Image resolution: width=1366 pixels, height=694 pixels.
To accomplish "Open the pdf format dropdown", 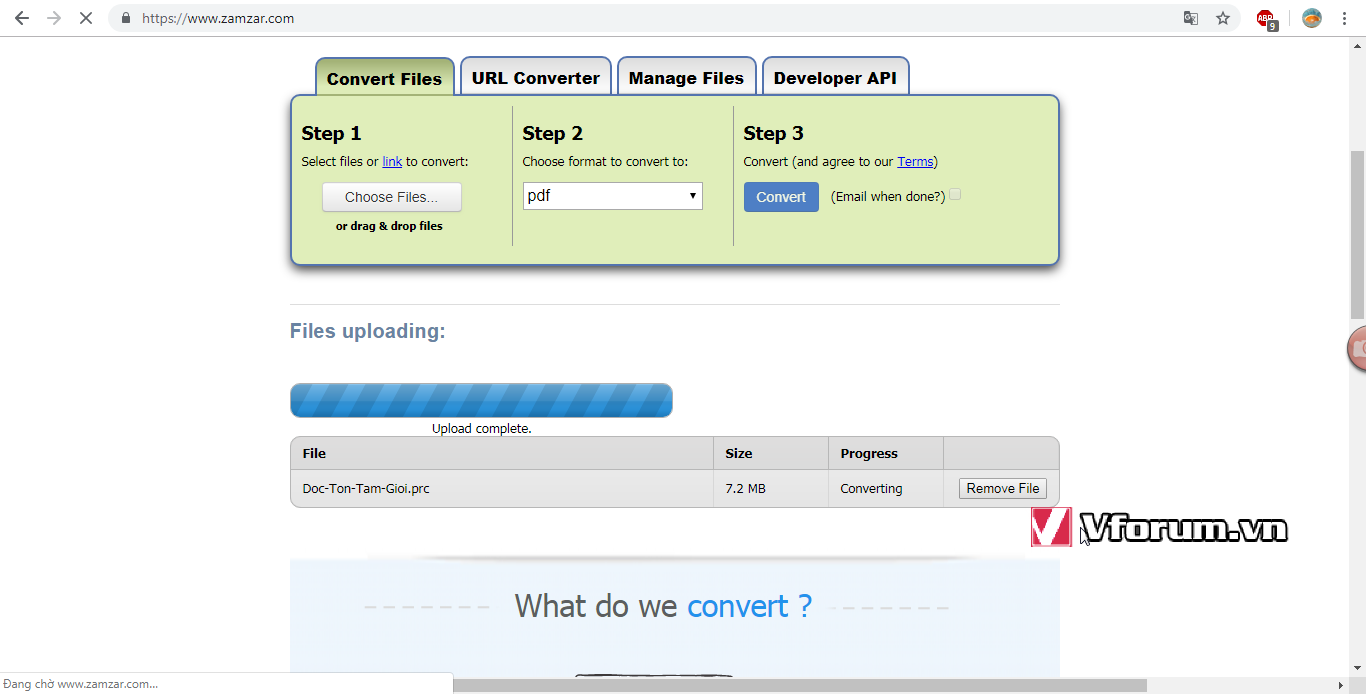I will pos(612,196).
